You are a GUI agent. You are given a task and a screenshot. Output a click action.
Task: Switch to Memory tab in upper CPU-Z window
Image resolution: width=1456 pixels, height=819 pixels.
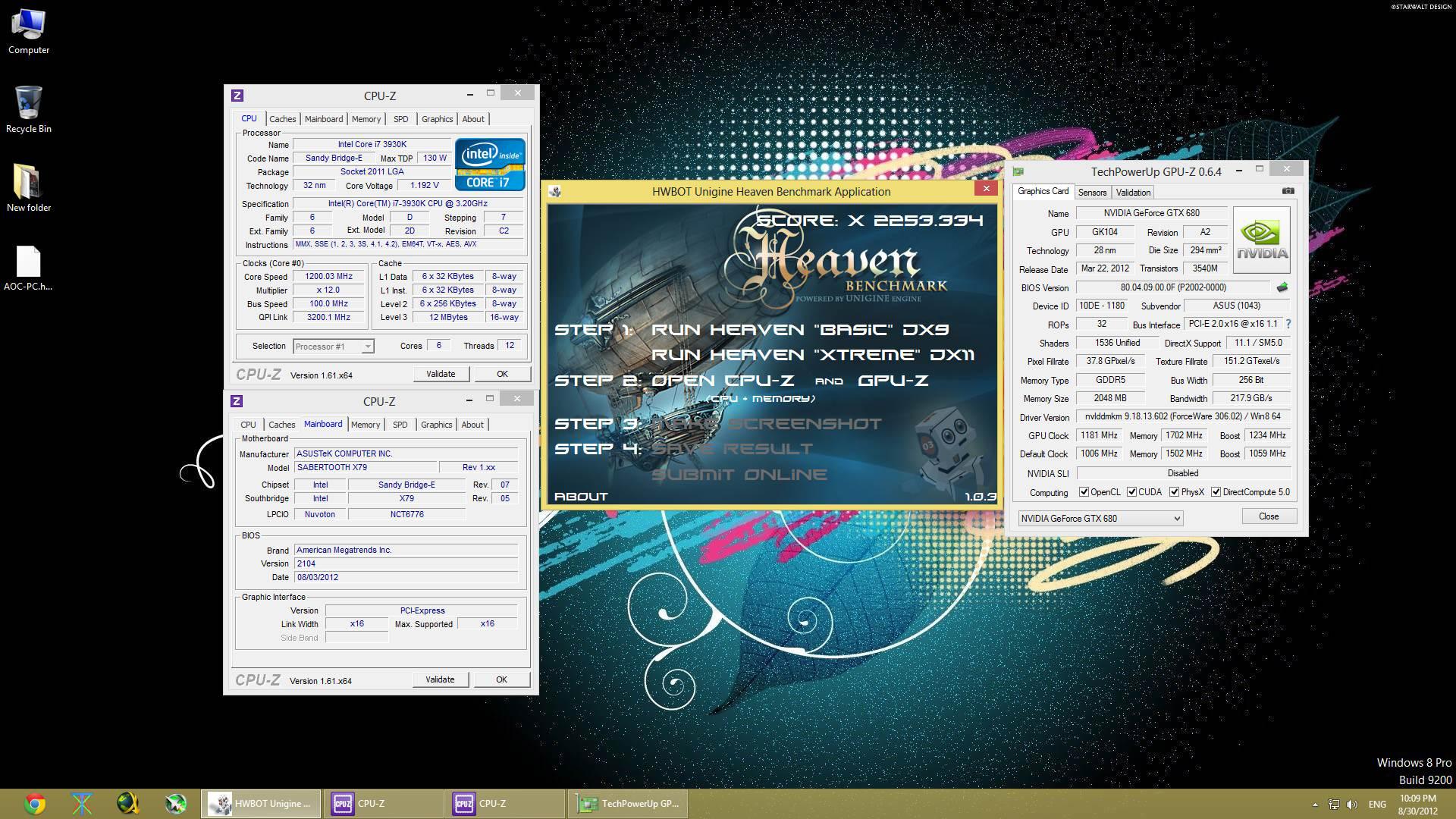pyautogui.click(x=366, y=119)
